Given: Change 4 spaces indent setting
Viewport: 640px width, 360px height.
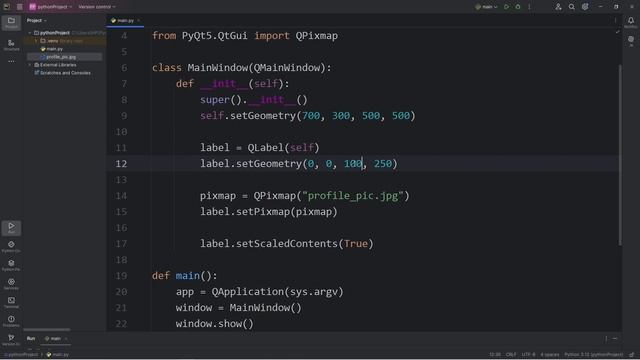Looking at the screenshot, I should pyautogui.click(x=550, y=355).
